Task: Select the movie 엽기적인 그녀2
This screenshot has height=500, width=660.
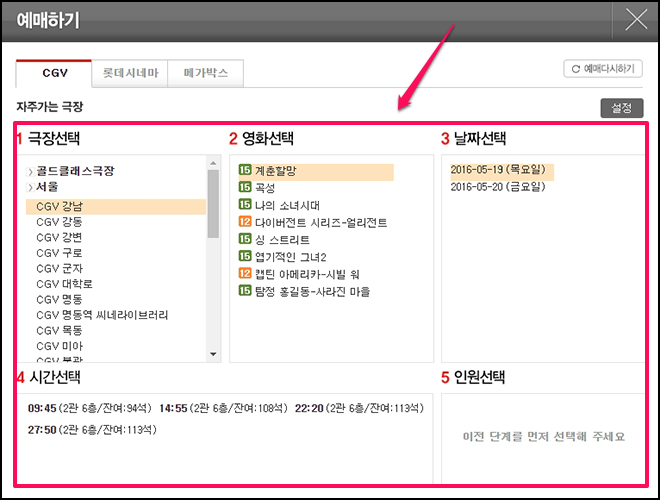Action: click(x=290, y=257)
